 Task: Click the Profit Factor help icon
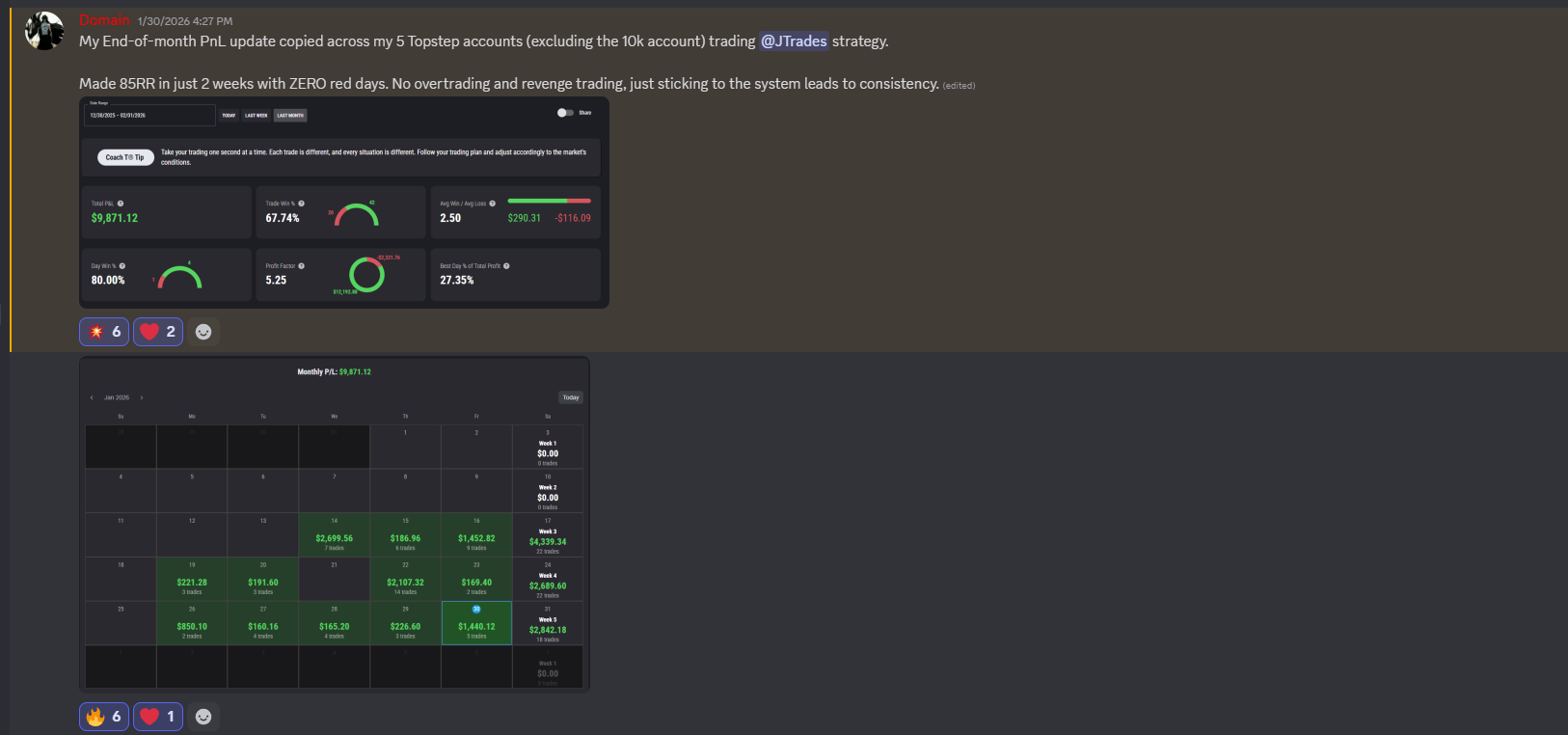(x=302, y=266)
